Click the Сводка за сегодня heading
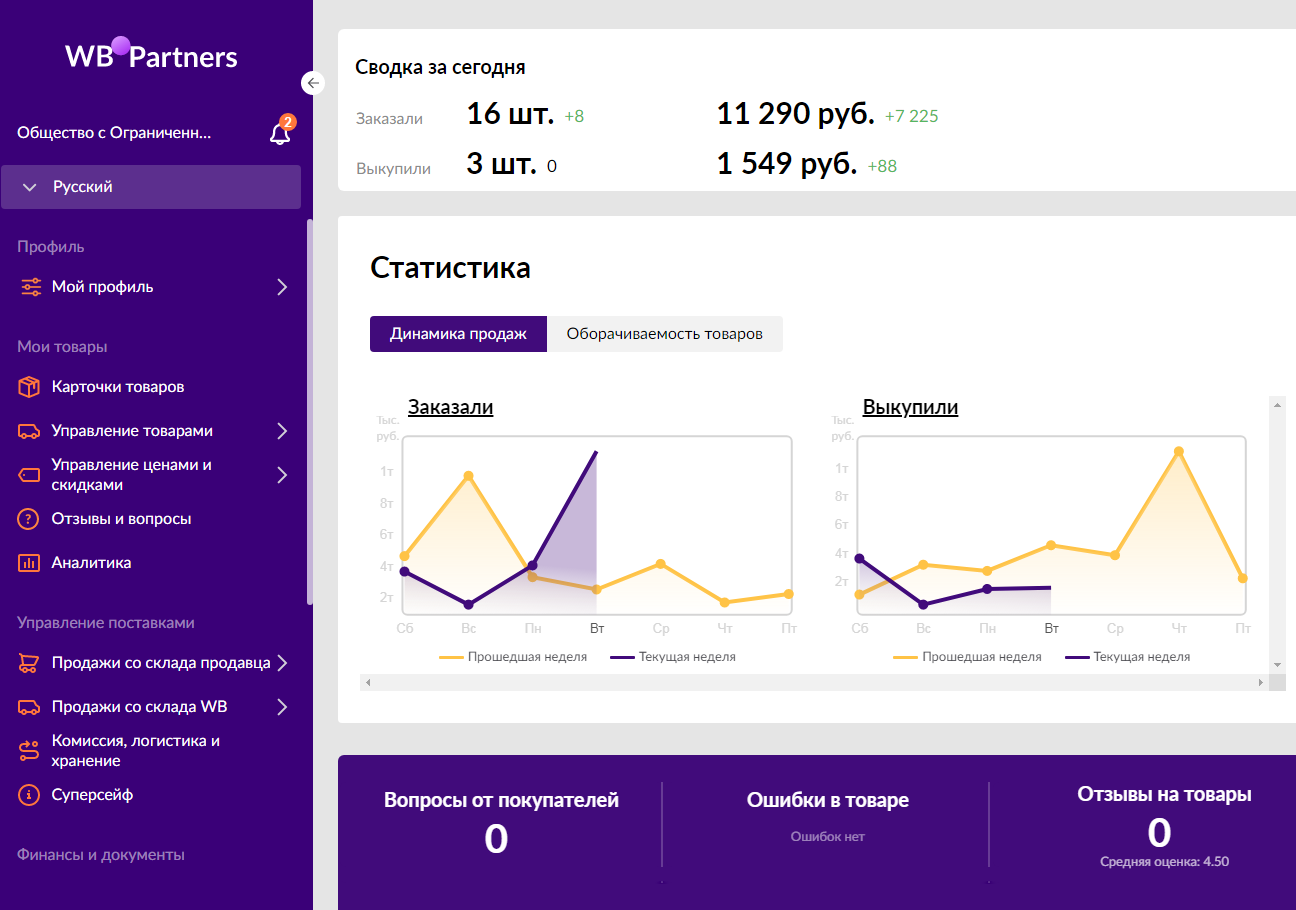Image resolution: width=1296 pixels, height=910 pixels. (x=441, y=68)
